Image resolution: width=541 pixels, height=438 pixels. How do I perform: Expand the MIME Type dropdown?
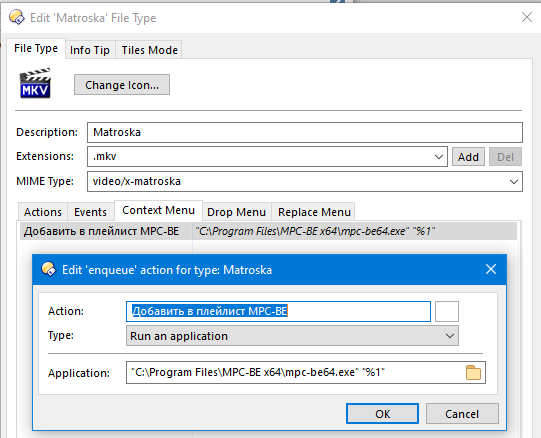click(x=514, y=182)
